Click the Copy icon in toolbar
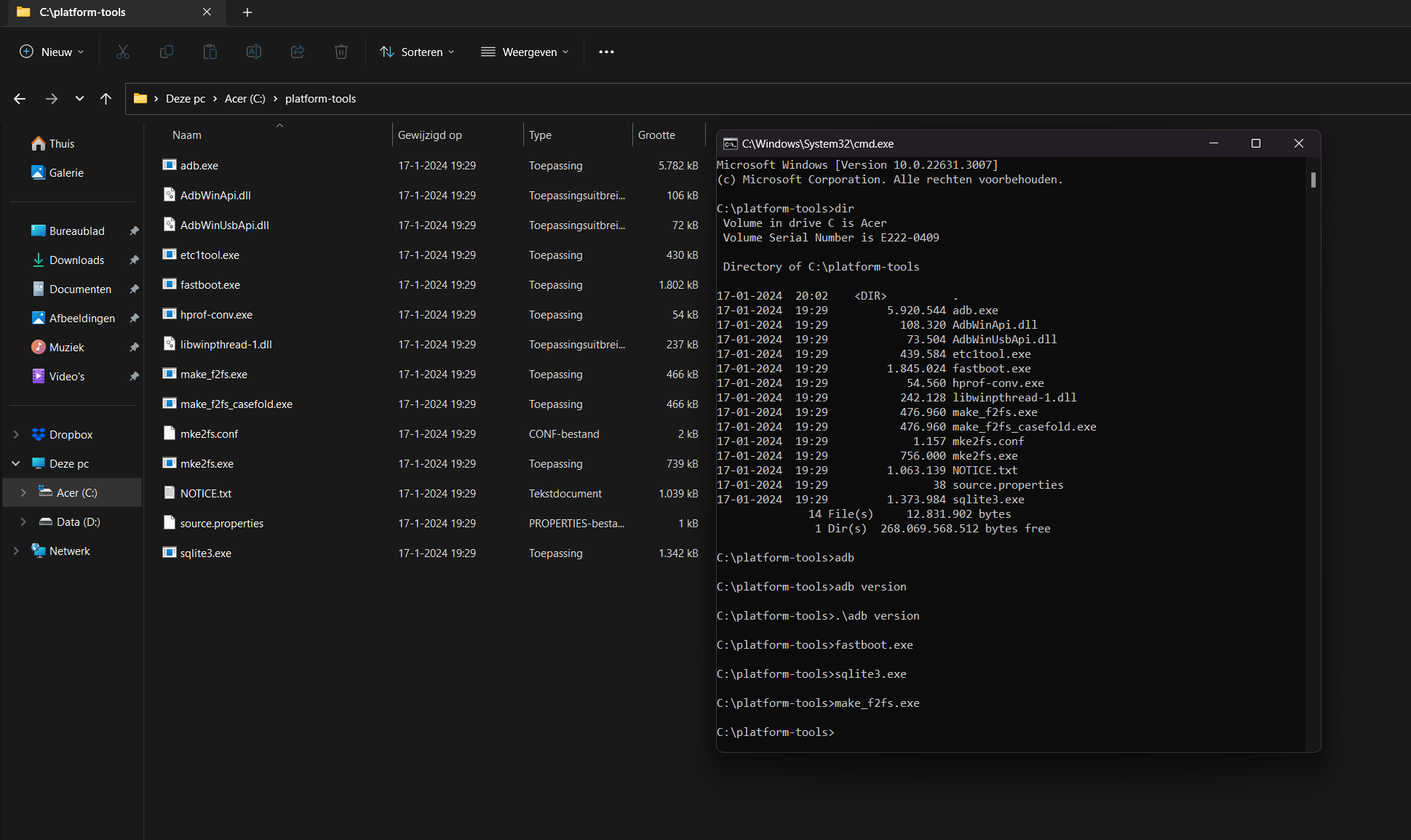 (x=166, y=52)
